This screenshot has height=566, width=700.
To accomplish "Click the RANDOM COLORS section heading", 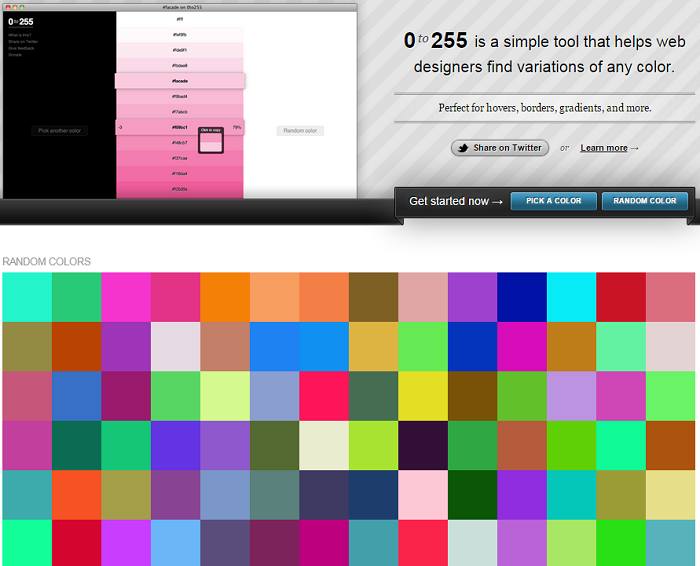I will (47, 262).
